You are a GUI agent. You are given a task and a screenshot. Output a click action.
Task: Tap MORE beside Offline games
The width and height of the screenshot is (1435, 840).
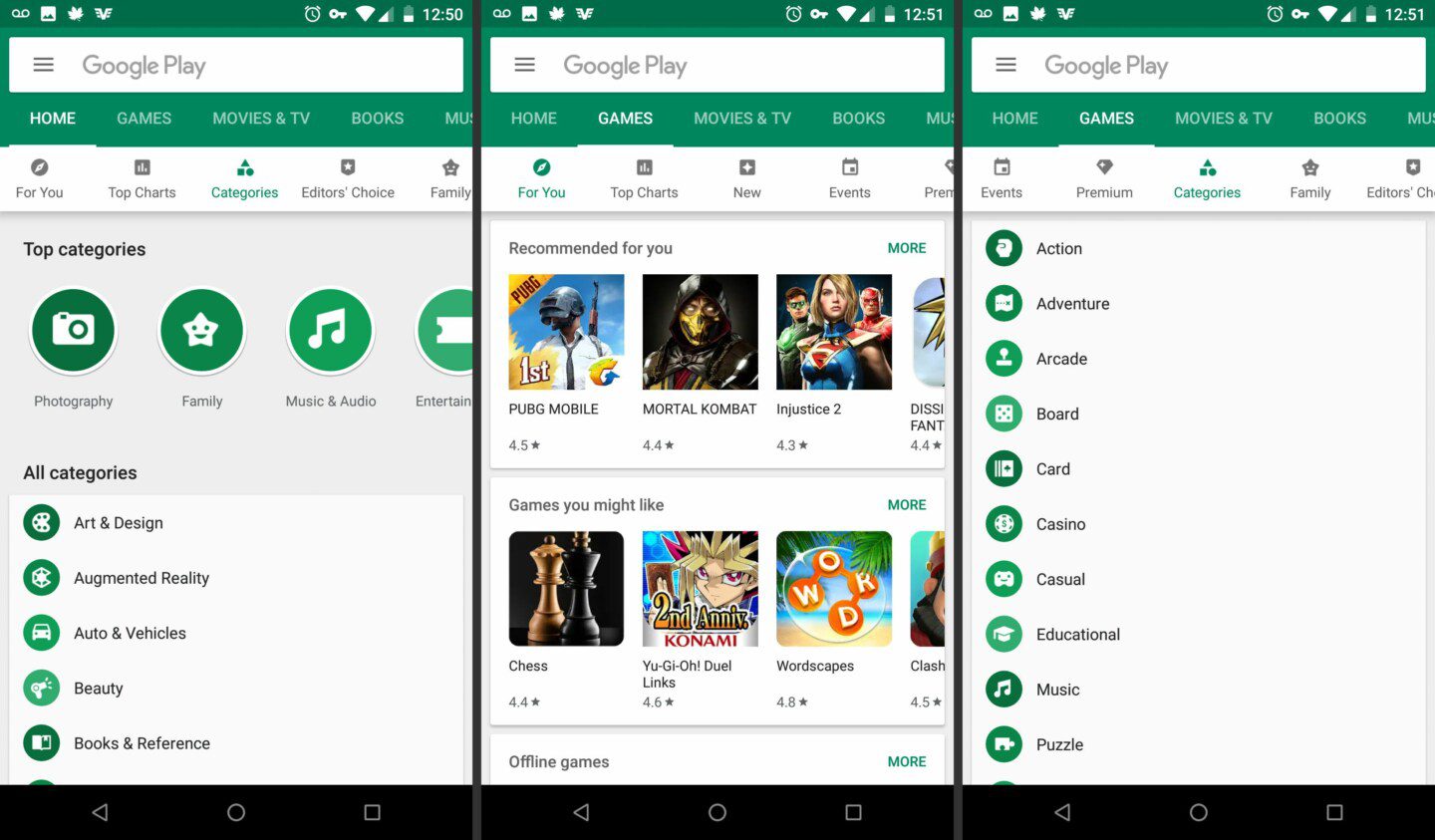coord(906,761)
